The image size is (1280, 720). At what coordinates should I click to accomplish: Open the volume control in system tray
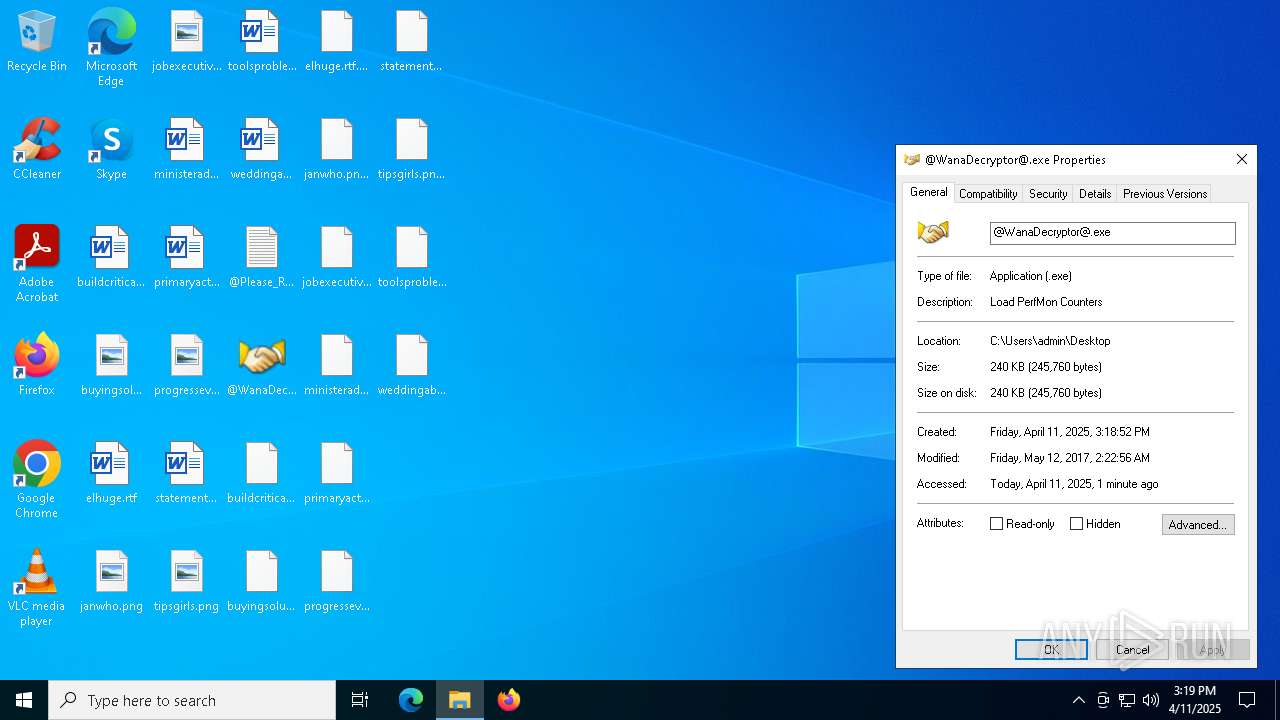click(x=1151, y=700)
